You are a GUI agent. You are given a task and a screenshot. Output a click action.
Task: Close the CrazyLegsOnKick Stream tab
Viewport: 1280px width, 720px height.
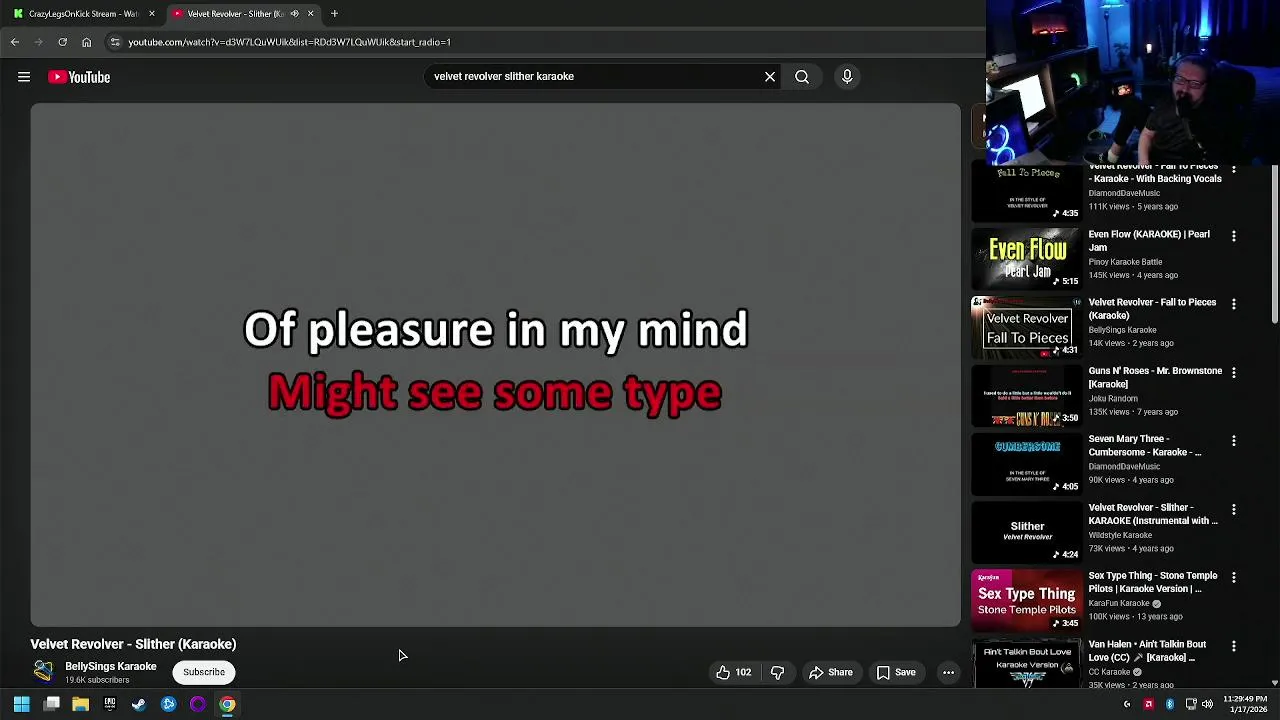[152, 14]
